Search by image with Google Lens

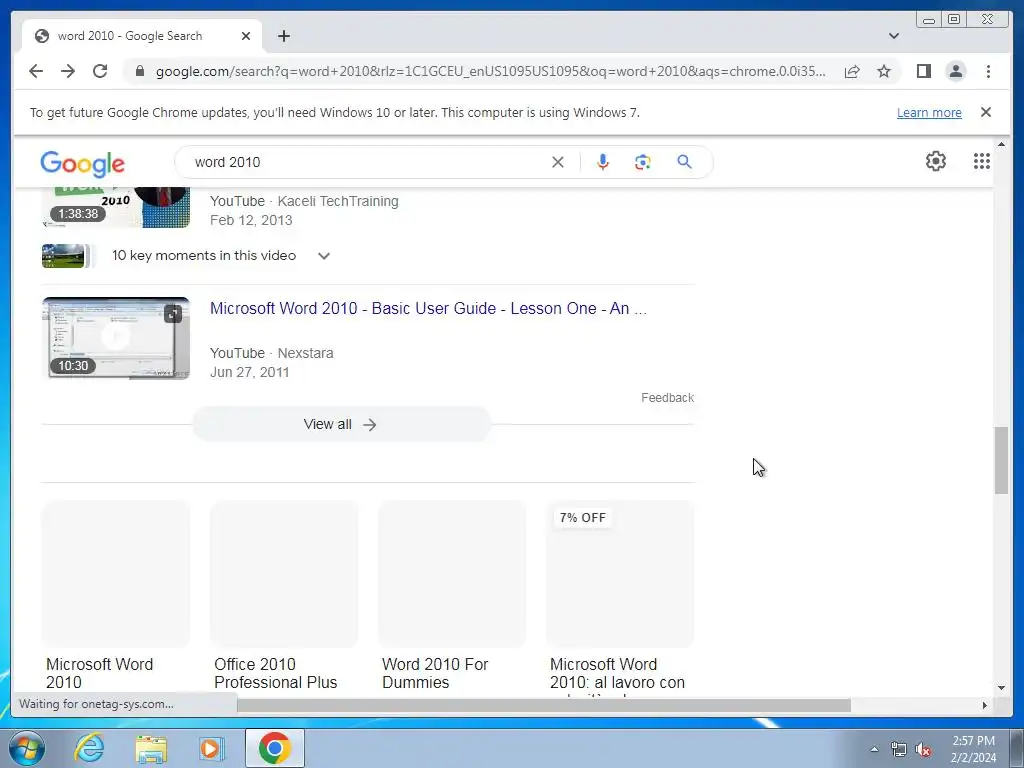coord(643,162)
